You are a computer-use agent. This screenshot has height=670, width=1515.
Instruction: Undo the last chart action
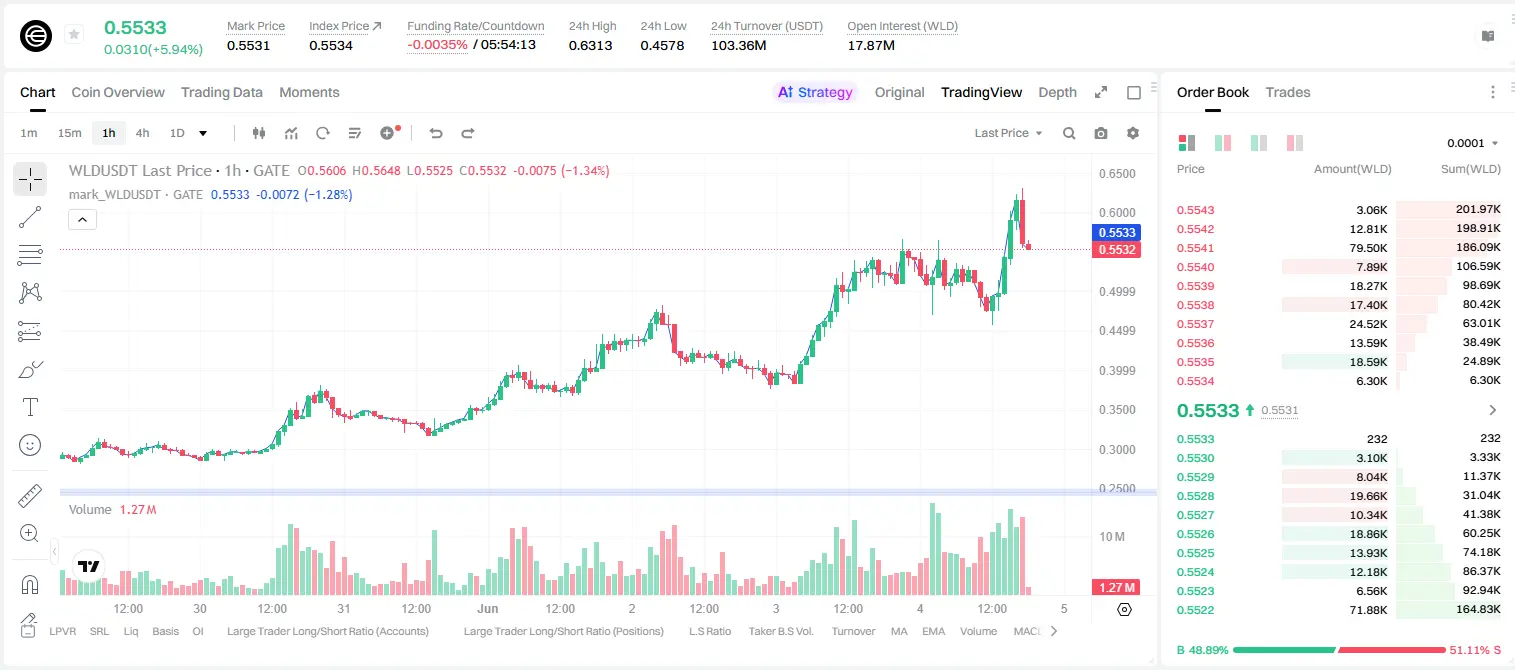tap(436, 133)
